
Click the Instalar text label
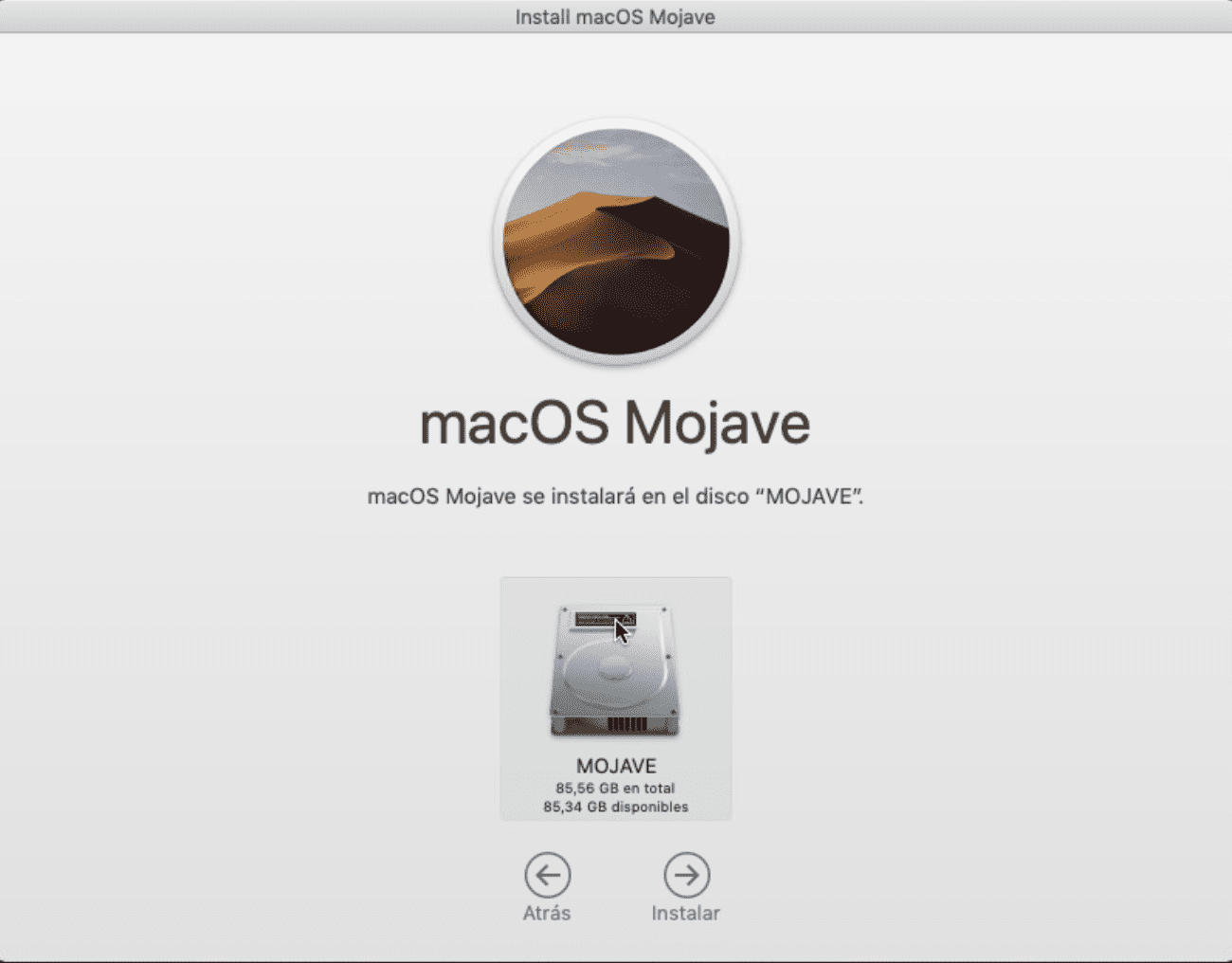tap(686, 913)
